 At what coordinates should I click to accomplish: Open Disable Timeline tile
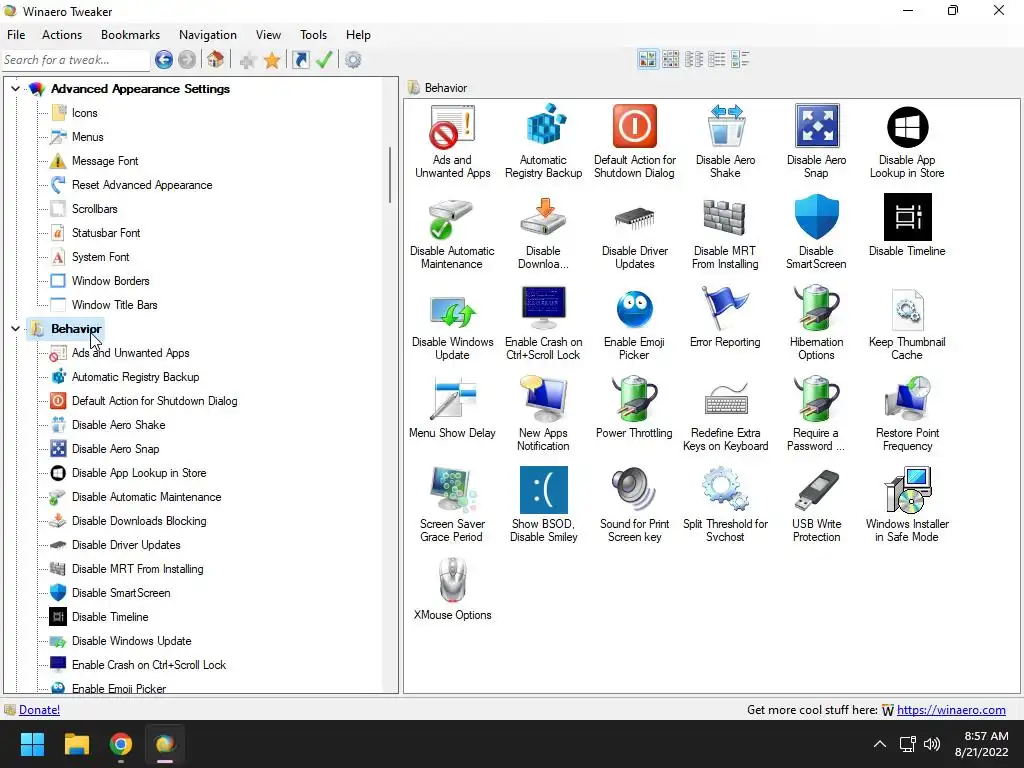coord(907,225)
